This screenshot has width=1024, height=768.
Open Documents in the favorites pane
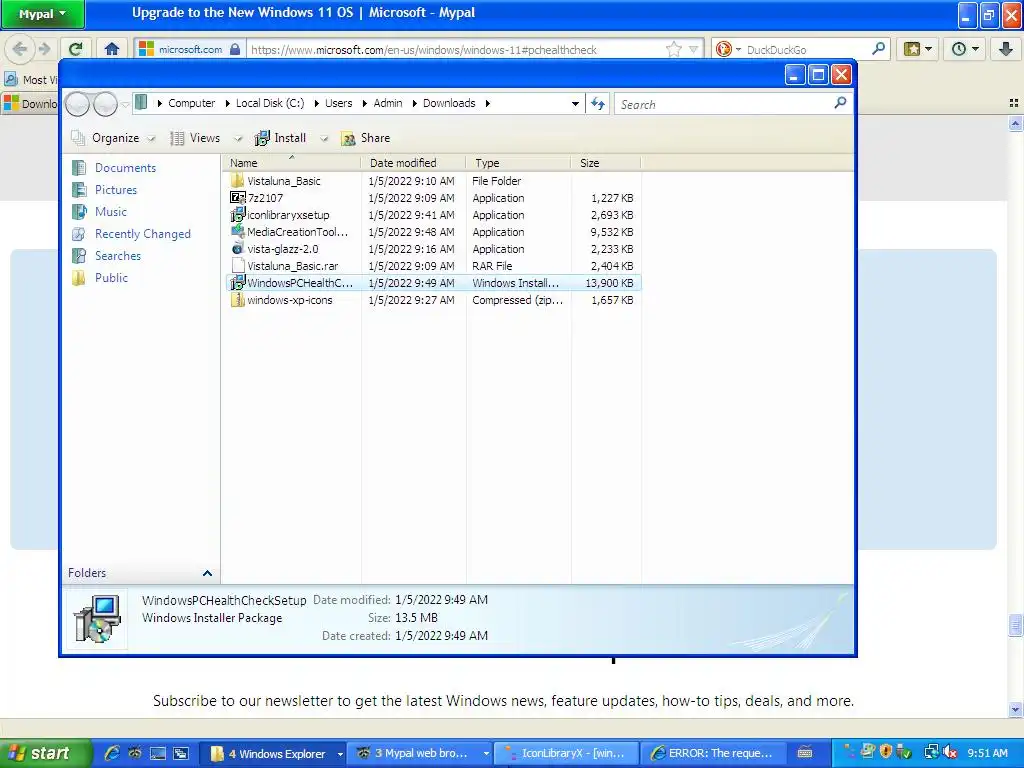(125, 168)
